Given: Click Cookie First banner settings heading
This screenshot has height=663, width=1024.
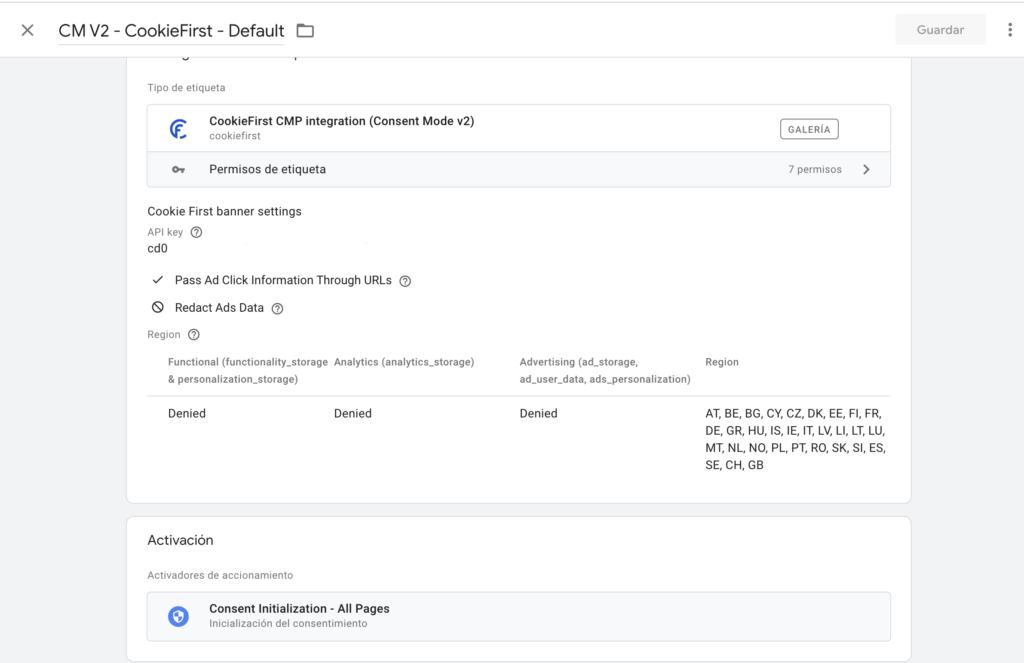Looking at the screenshot, I should click(224, 212).
